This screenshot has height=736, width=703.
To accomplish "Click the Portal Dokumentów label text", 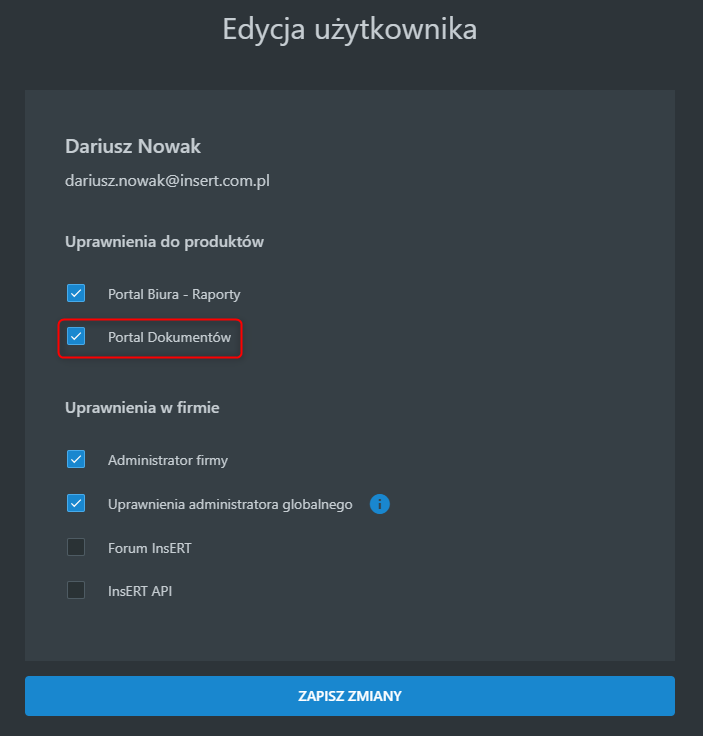I will pos(169,337).
